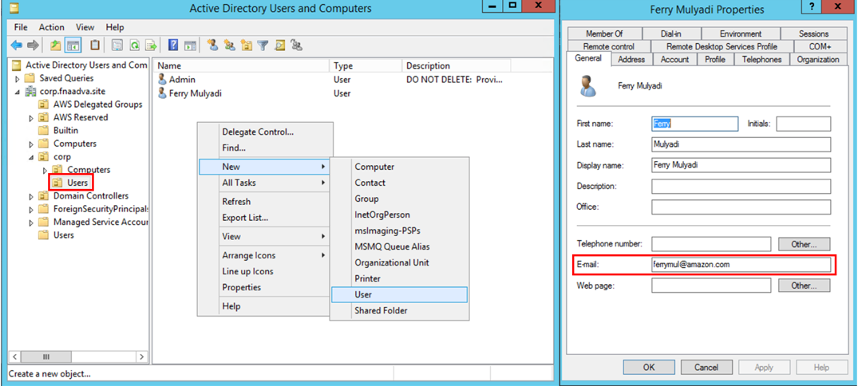Switch to the Account tab
Viewport: 858px width, 387px height.
pos(675,59)
